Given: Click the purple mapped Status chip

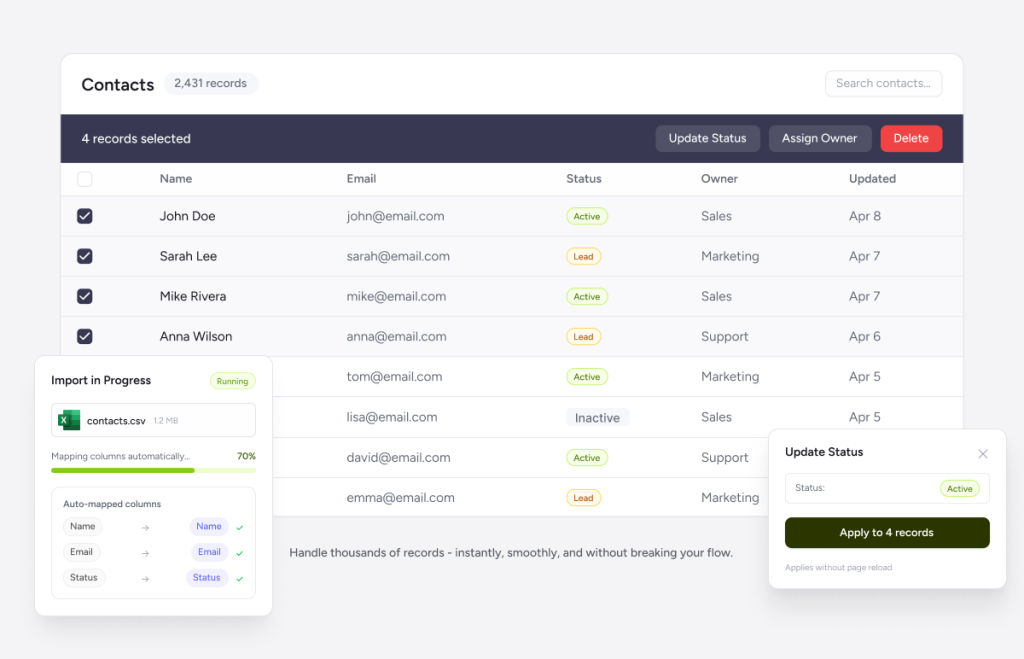Looking at the screenshot, I should (x=206, y=578).
